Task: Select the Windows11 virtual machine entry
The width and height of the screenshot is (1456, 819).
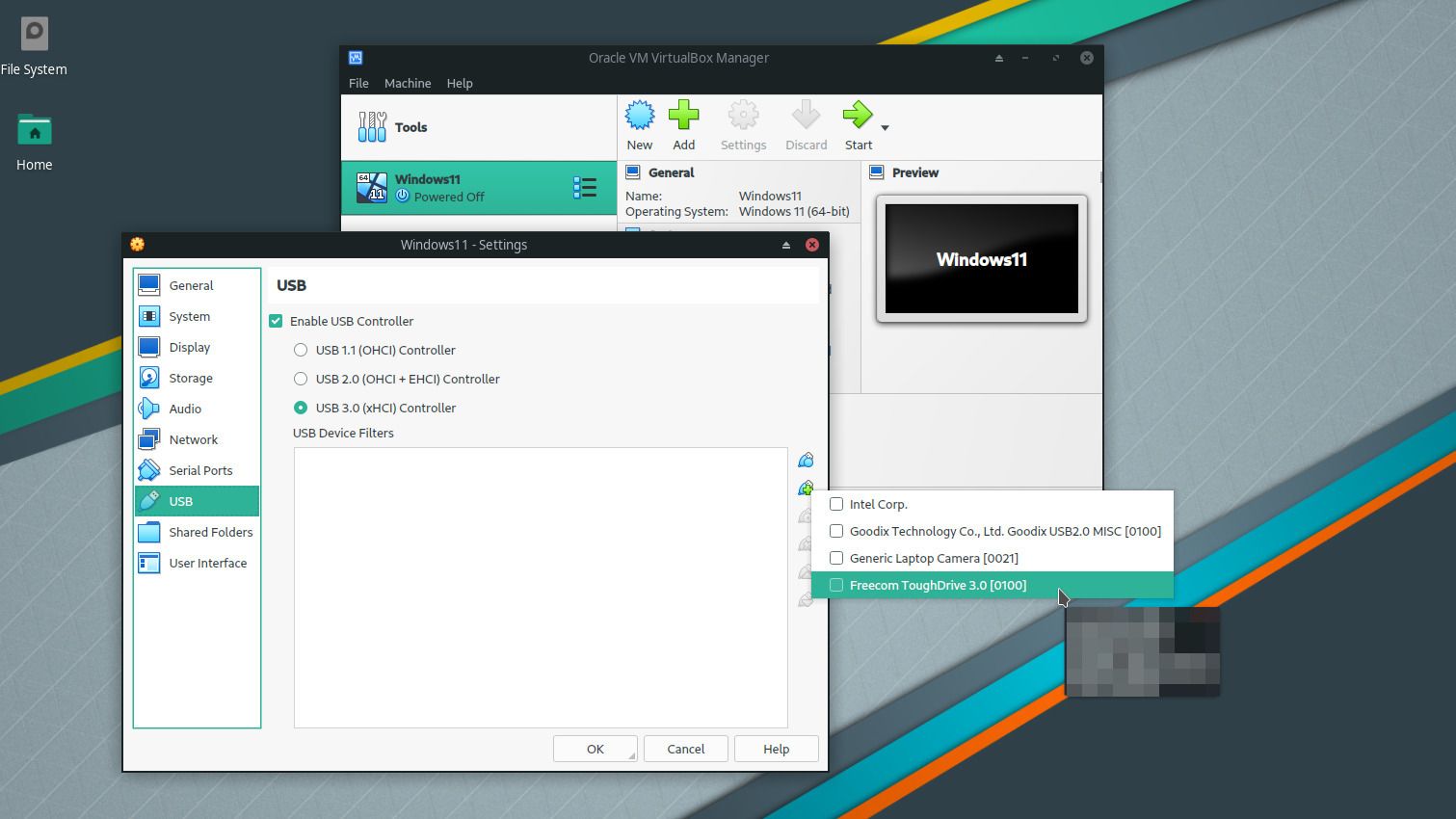Action: click(479, 188)
